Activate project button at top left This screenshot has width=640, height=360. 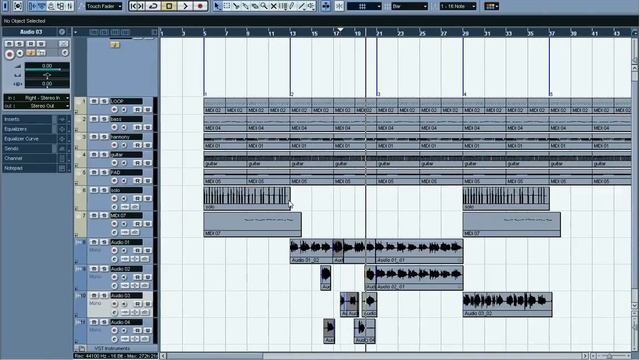(x=5, y=6)
